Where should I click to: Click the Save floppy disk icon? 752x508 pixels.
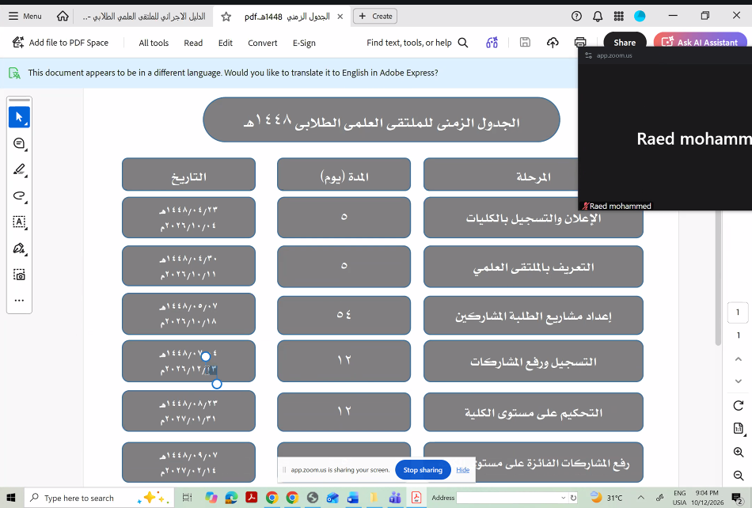(525, 42)
